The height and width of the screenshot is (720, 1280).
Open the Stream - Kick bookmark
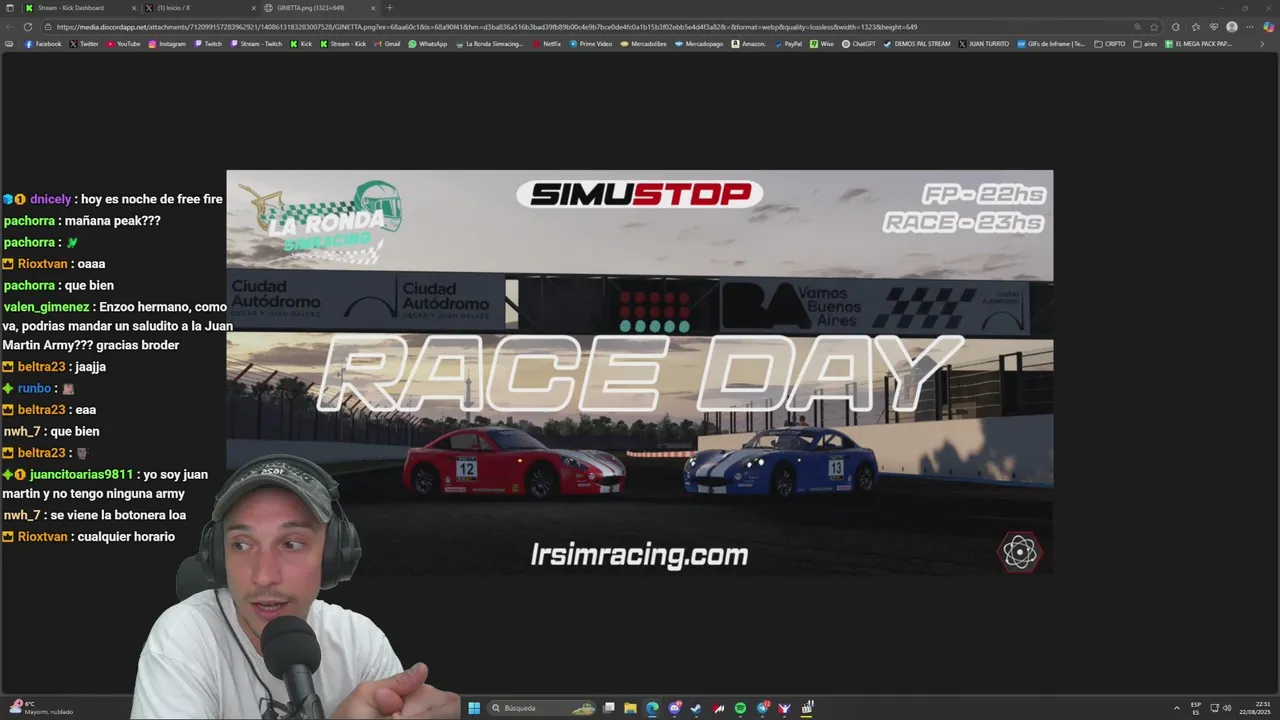click(343, 44)
